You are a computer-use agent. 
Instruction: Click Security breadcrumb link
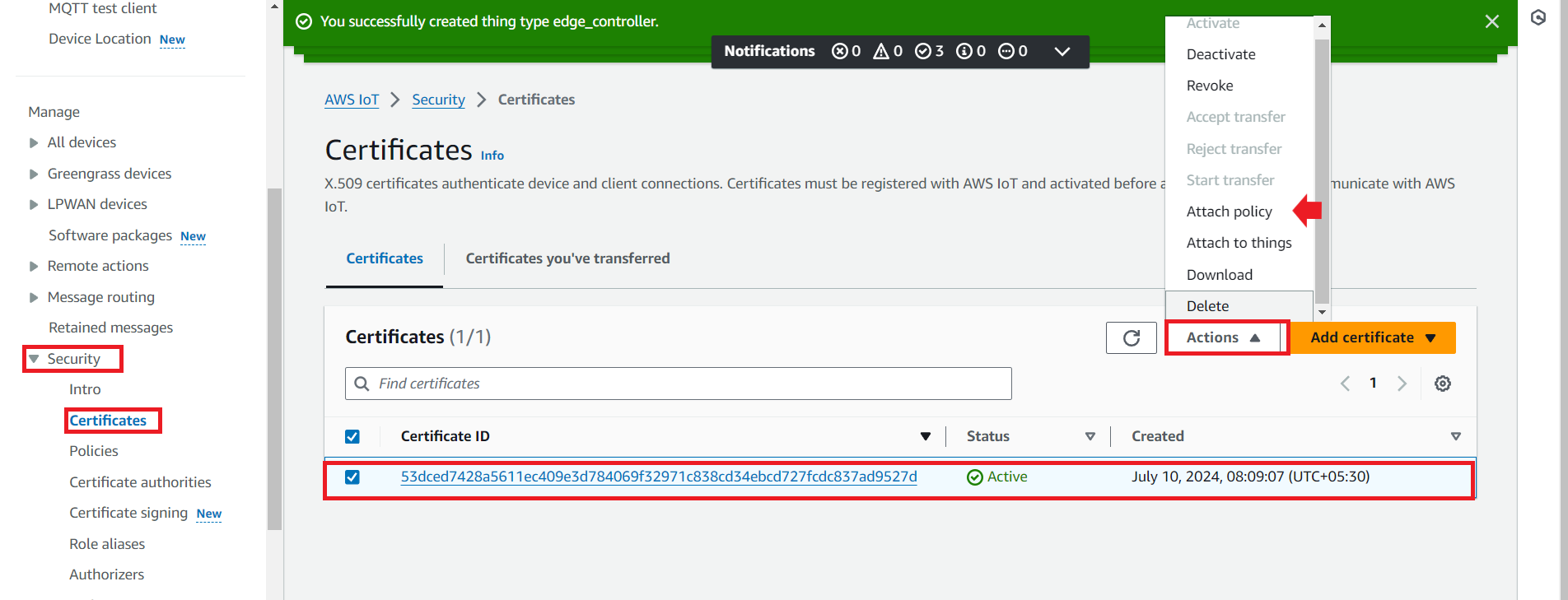438,100
